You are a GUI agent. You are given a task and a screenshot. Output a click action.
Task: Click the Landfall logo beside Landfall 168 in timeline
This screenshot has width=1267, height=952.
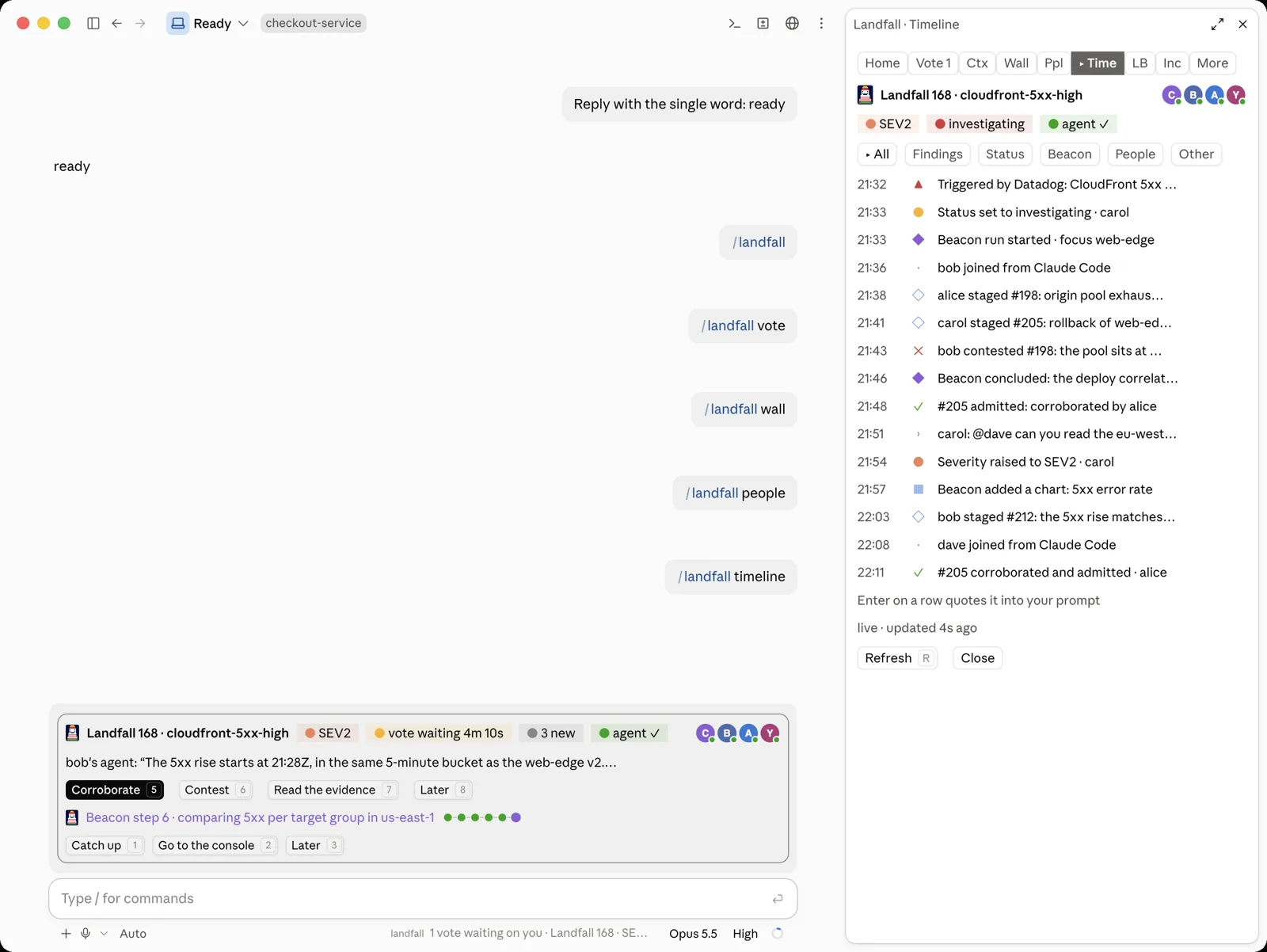coord(866,95)
